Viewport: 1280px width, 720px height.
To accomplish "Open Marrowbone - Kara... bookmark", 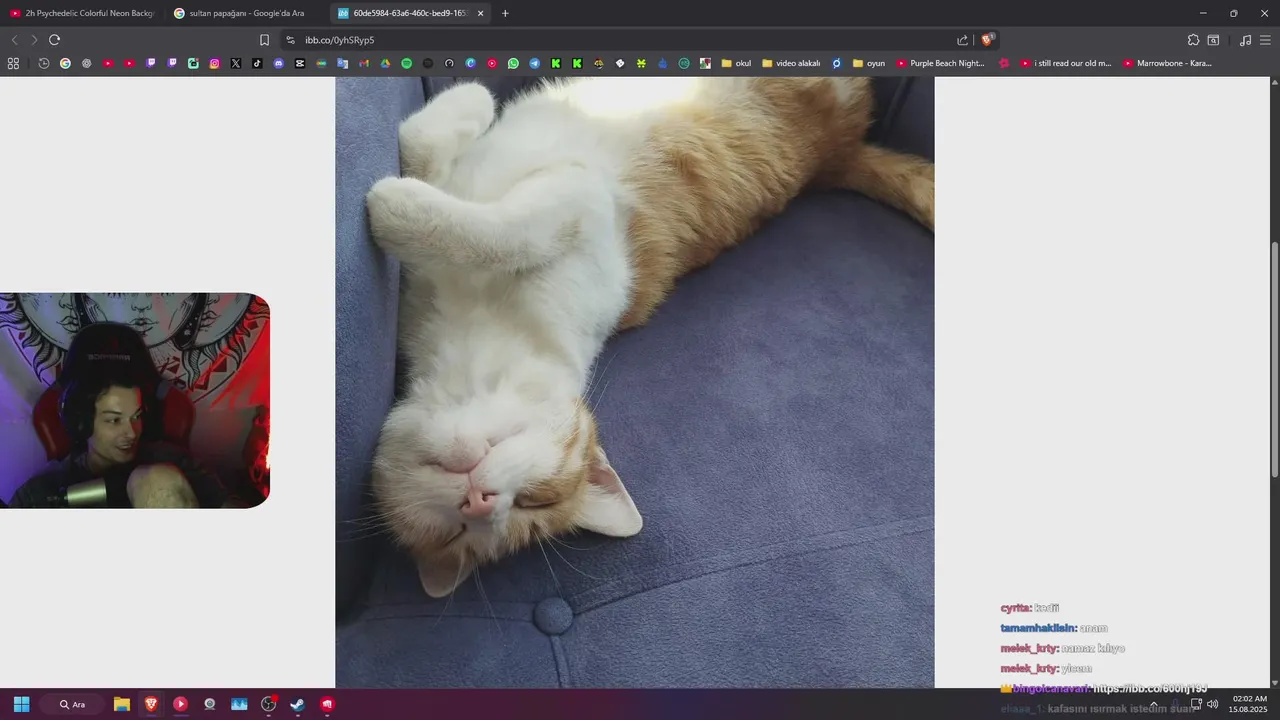I will [1167, 63].
